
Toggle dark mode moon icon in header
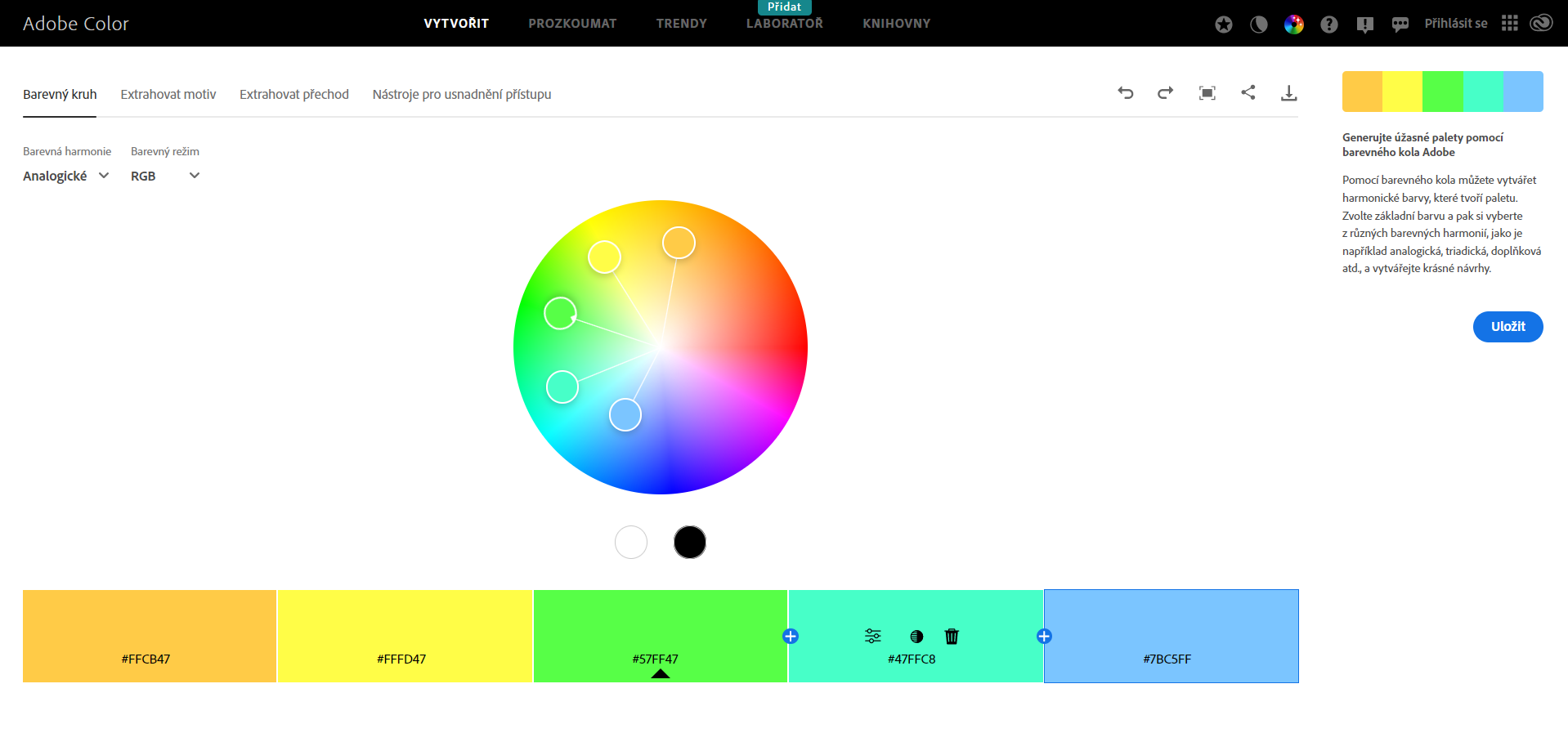tap(1259, 25)
